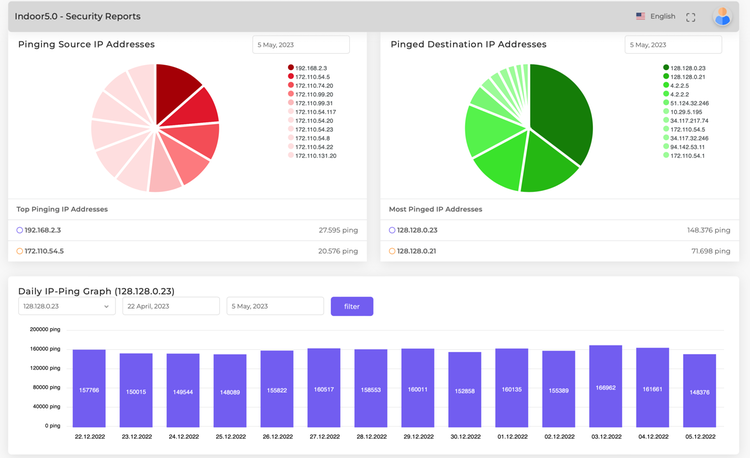Open Pinged Destination date field

[673, 44]
